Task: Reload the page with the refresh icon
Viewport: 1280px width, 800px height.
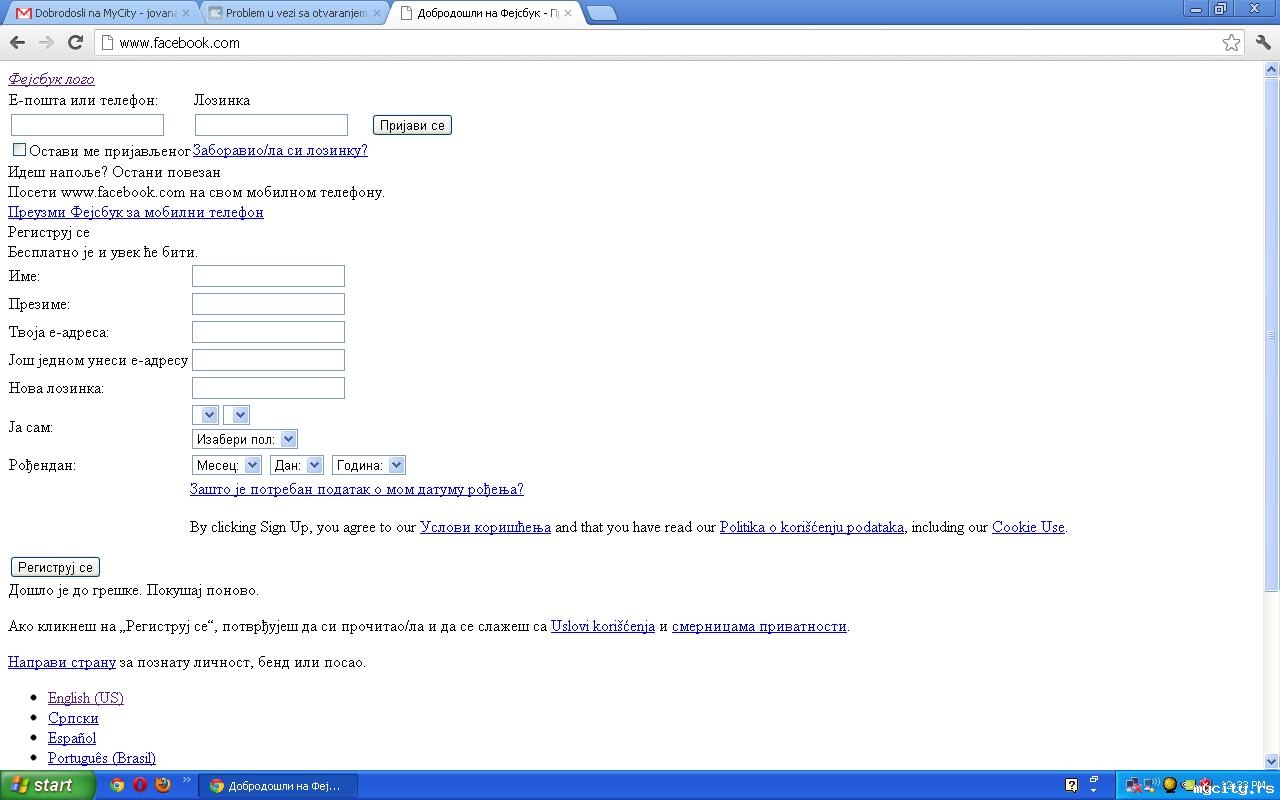Action: coord(75,42)
